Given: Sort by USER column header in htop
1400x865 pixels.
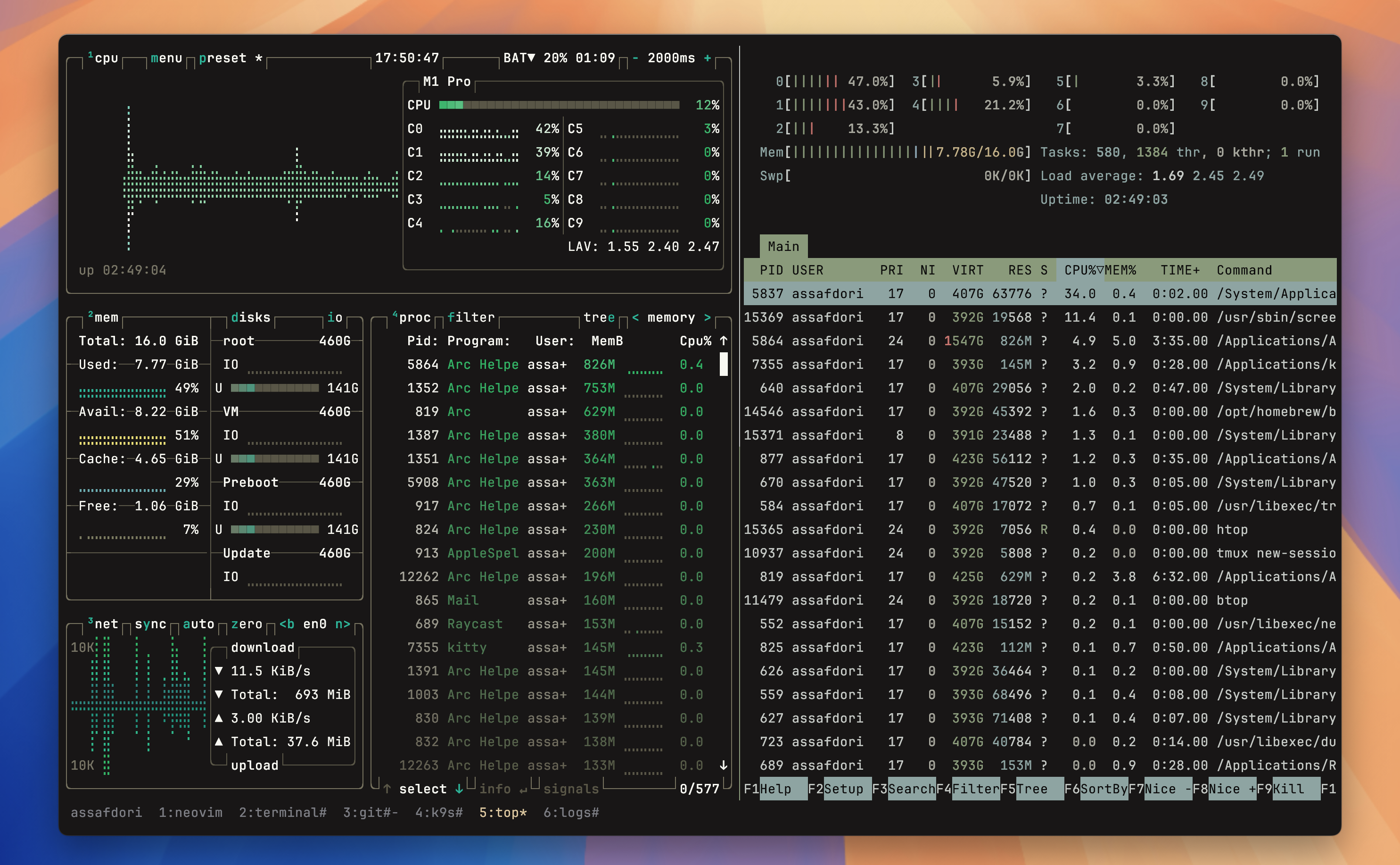Looking at the screenshot, I should (807, 271).
